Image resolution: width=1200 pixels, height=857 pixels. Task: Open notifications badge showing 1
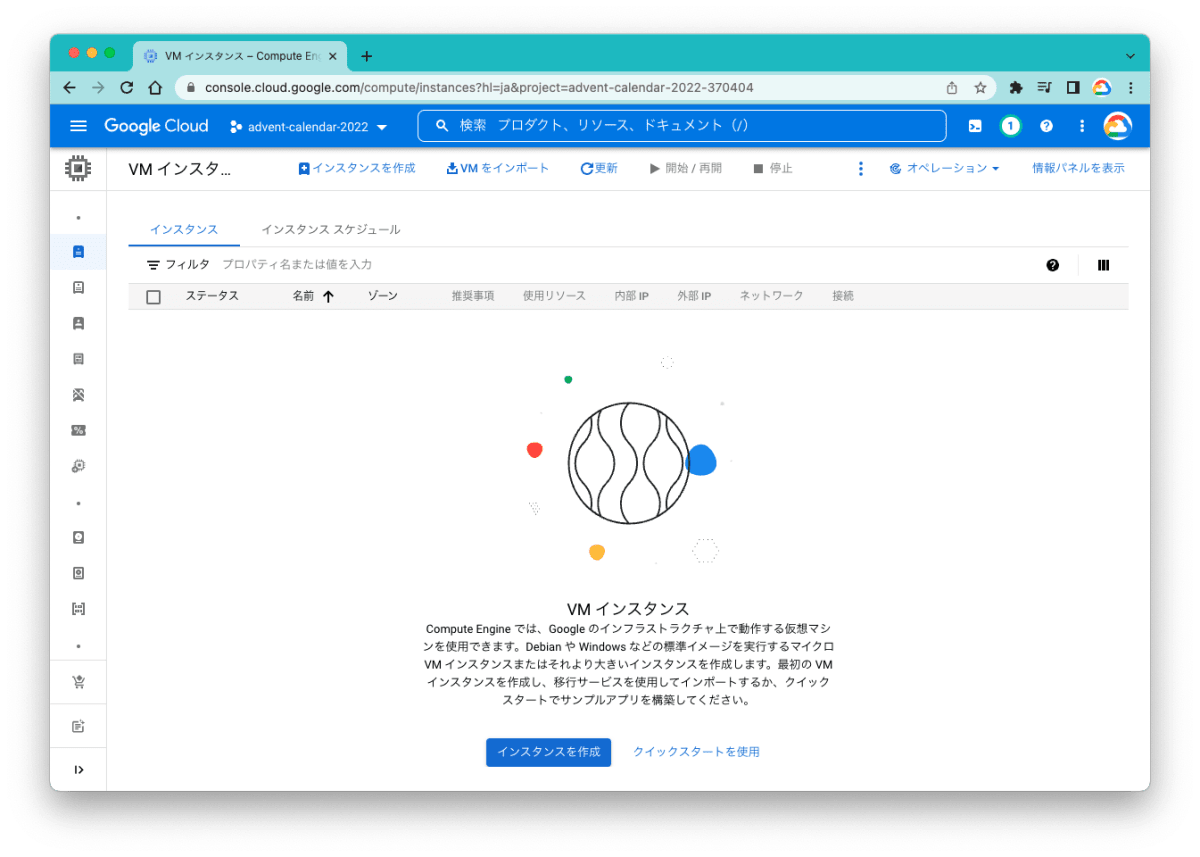click(1010, 126)
